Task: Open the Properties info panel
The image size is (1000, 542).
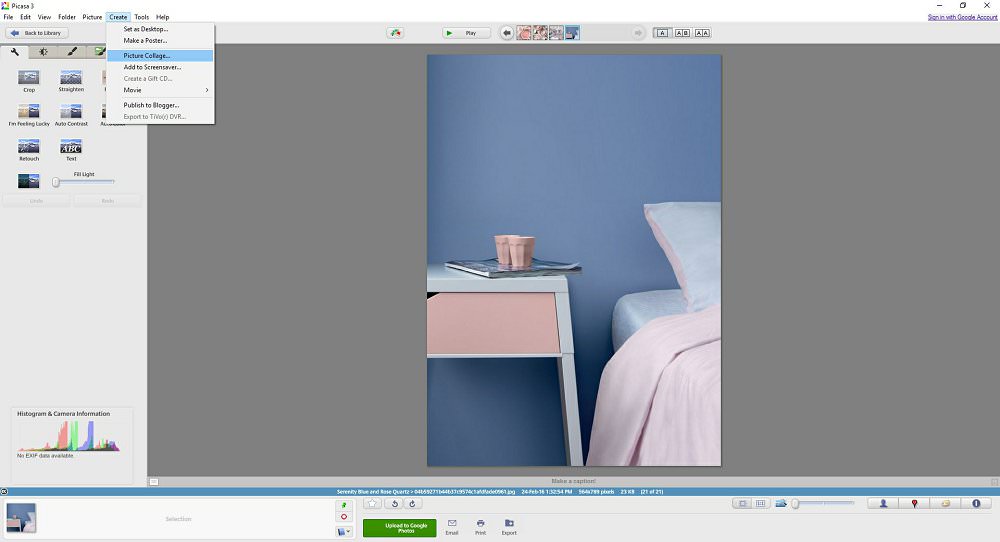Action: coord(976,504)
